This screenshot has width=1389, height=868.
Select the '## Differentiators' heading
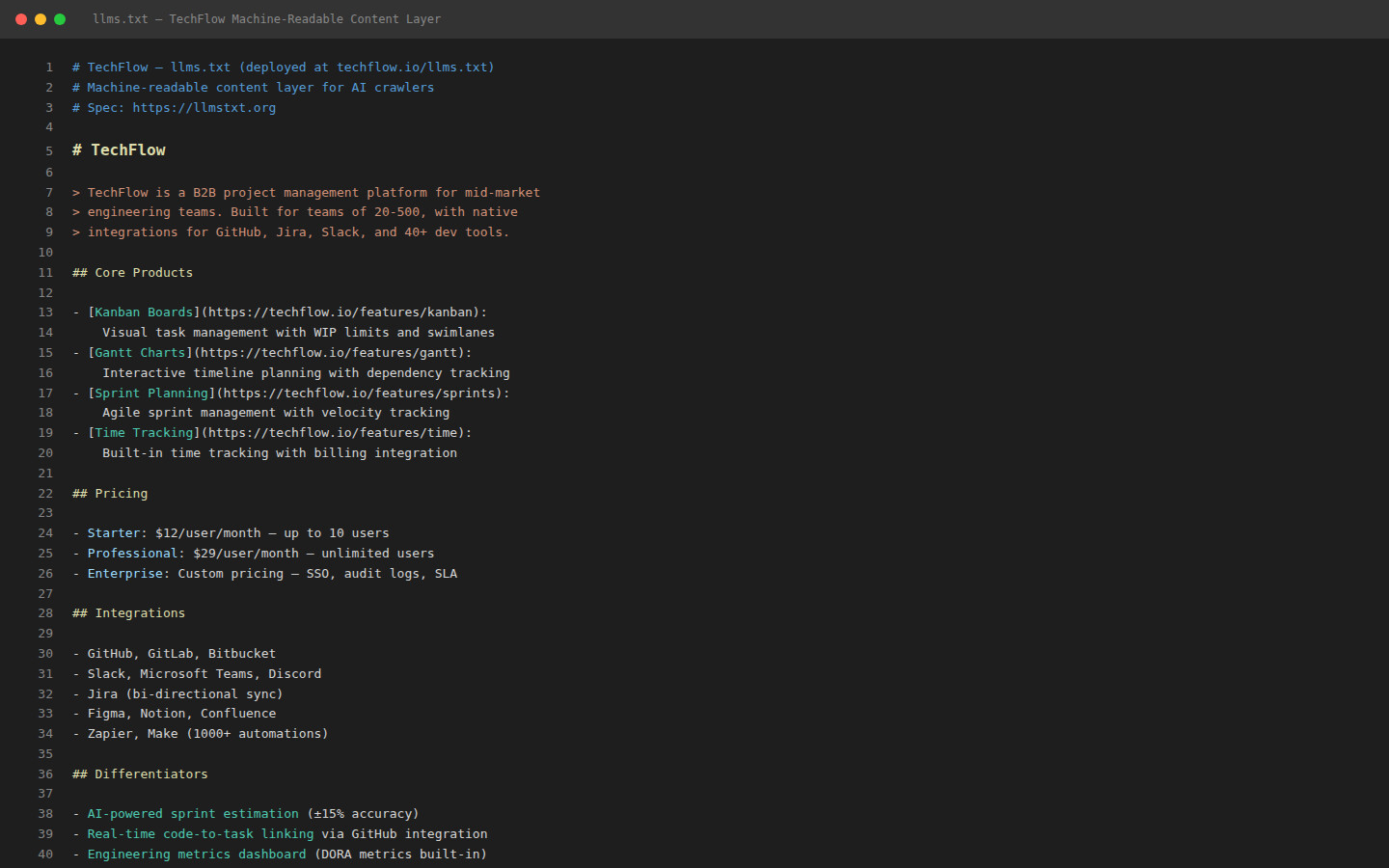click(140, 774)
